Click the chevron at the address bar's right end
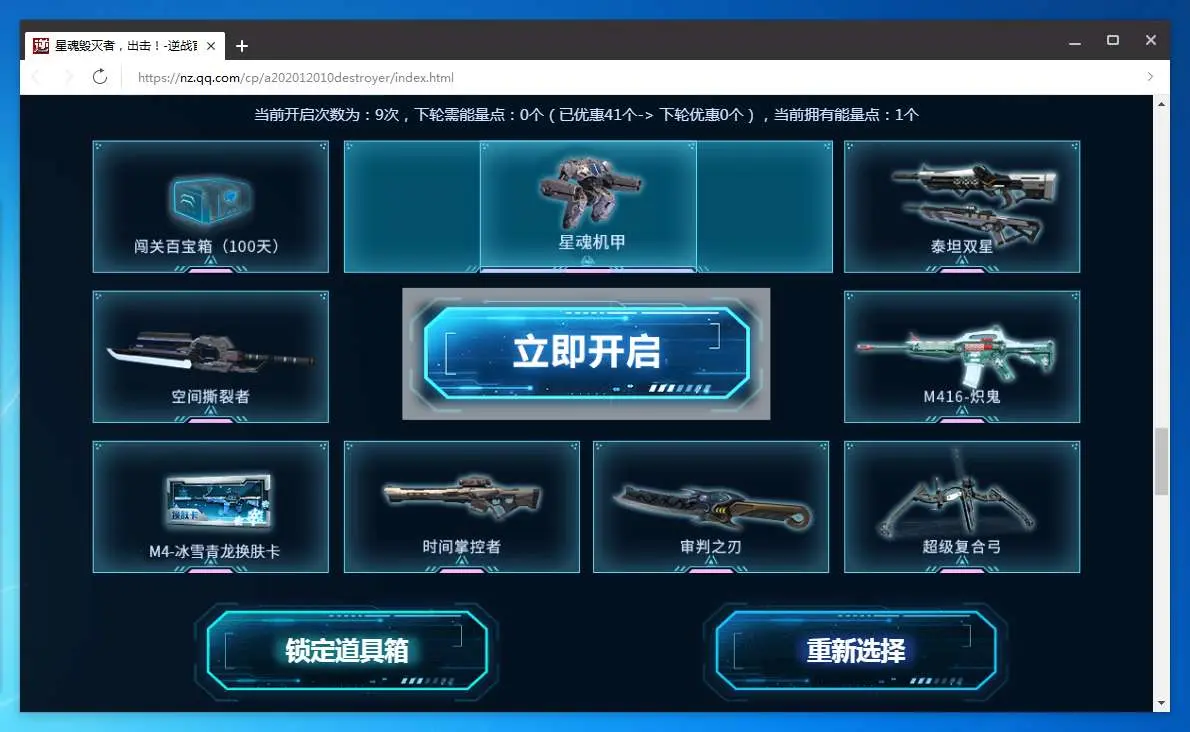 [x=1150, y=77]
